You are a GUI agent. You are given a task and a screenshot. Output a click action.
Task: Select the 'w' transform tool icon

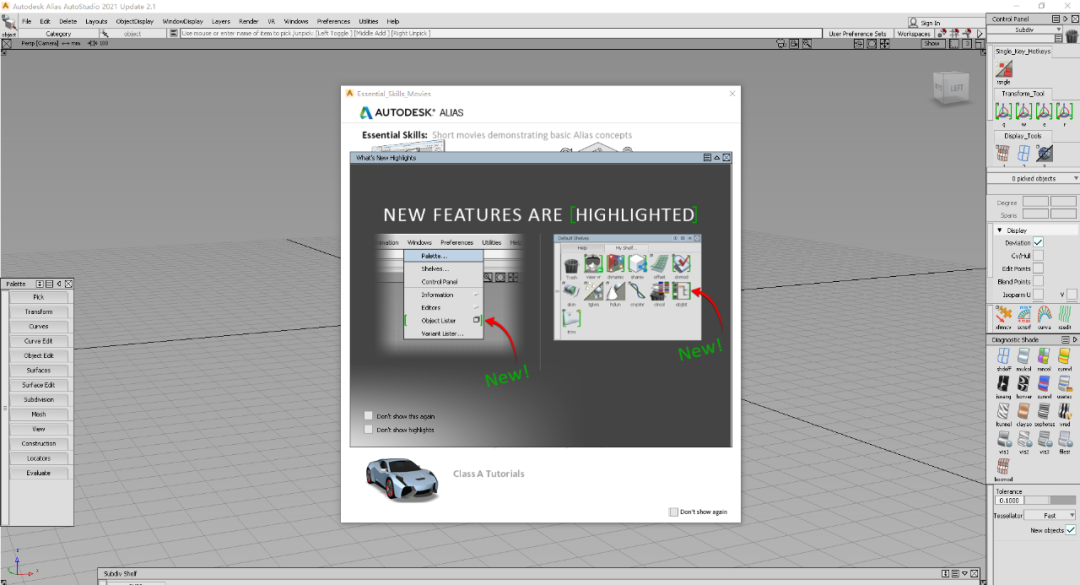point(1024,111)
